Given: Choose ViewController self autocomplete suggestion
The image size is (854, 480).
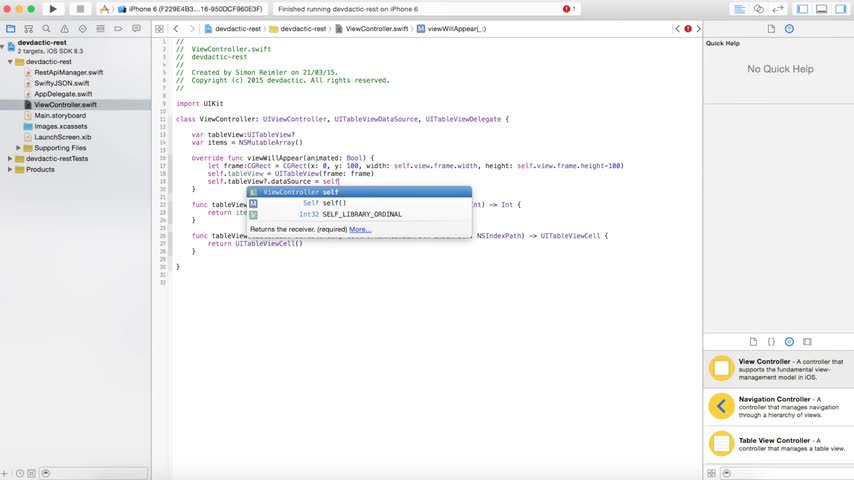Looking at the screenshot, I should 359,192.
